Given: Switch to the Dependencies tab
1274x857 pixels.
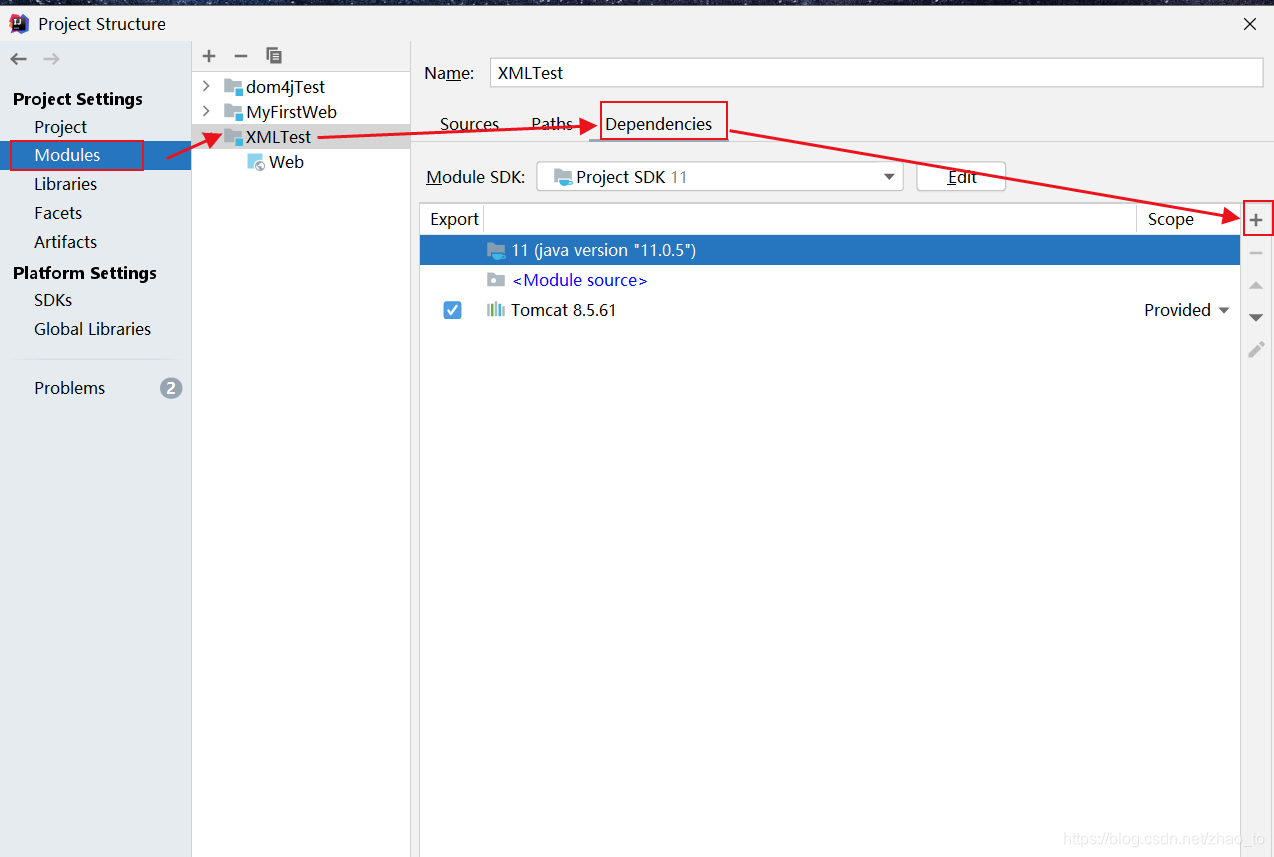Looking at the screenshot, I should pos(659,124).
